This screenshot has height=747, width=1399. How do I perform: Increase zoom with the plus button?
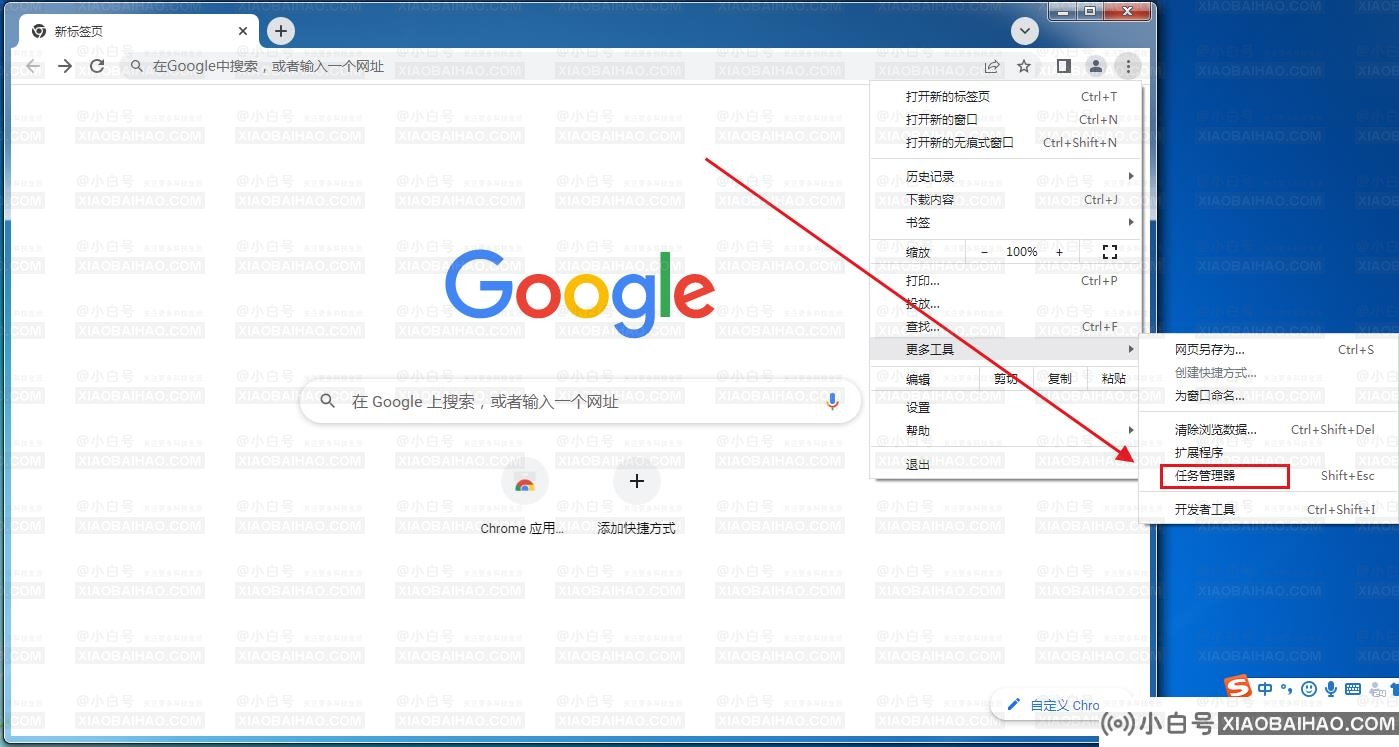tap(1060, 252)
